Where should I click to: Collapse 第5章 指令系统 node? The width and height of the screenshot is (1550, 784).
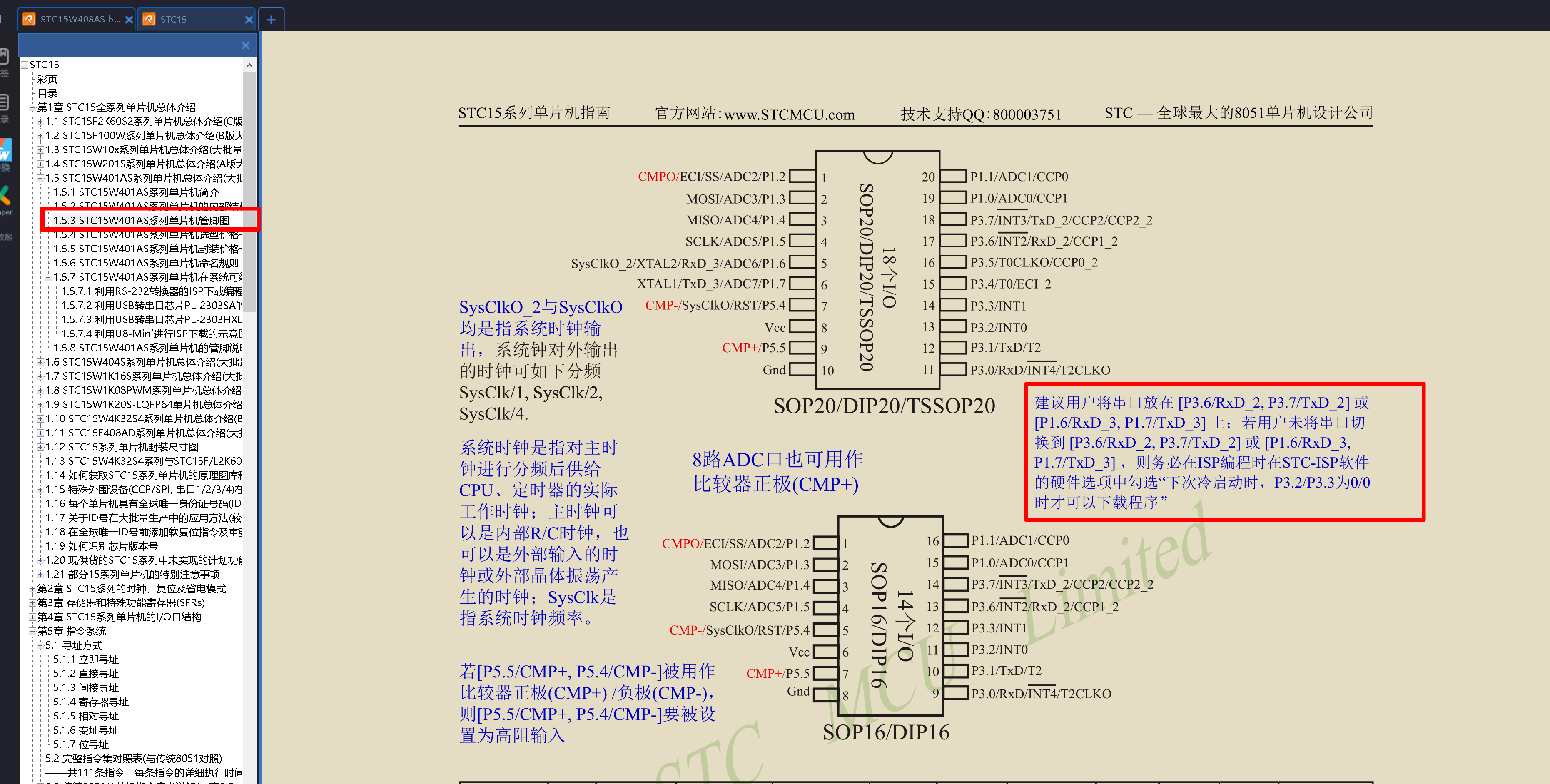(32, 631)
